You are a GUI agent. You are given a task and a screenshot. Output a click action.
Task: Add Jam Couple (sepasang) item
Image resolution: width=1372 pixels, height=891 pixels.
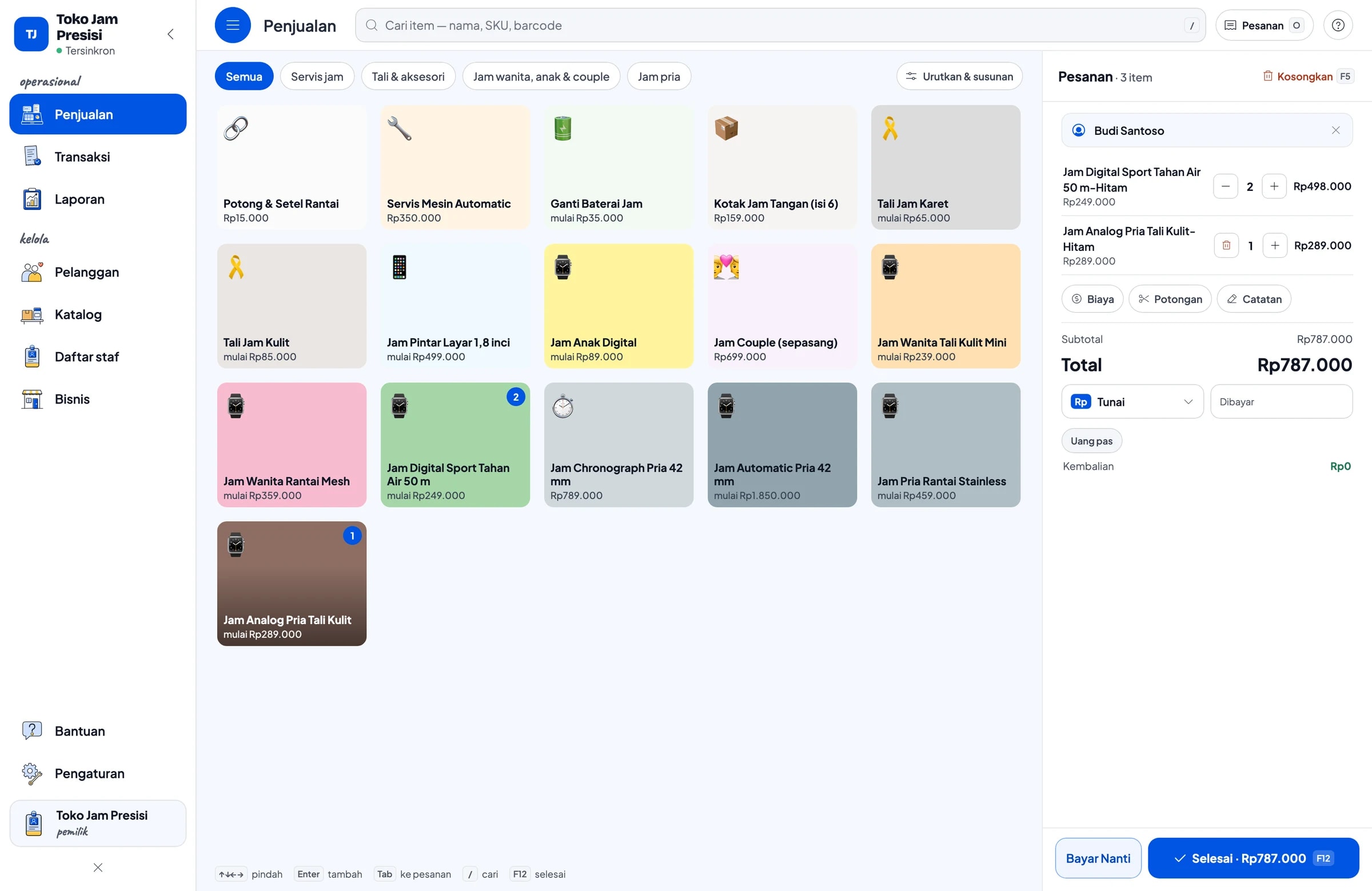(781, 306)
